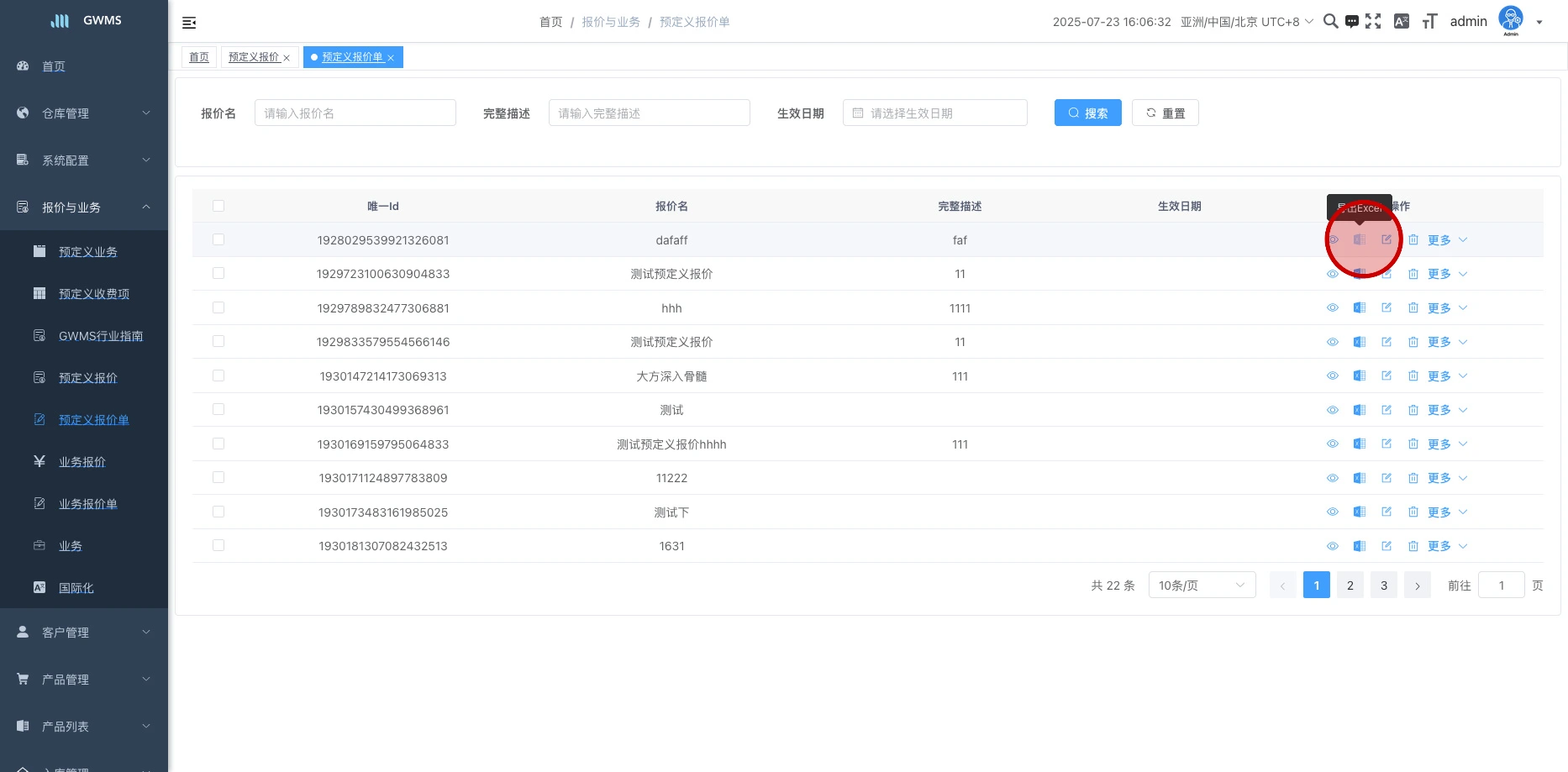This screenshot has height=772, width=1568.
Task: Click the blue 搜索 button
Action: coord(1087,113)
